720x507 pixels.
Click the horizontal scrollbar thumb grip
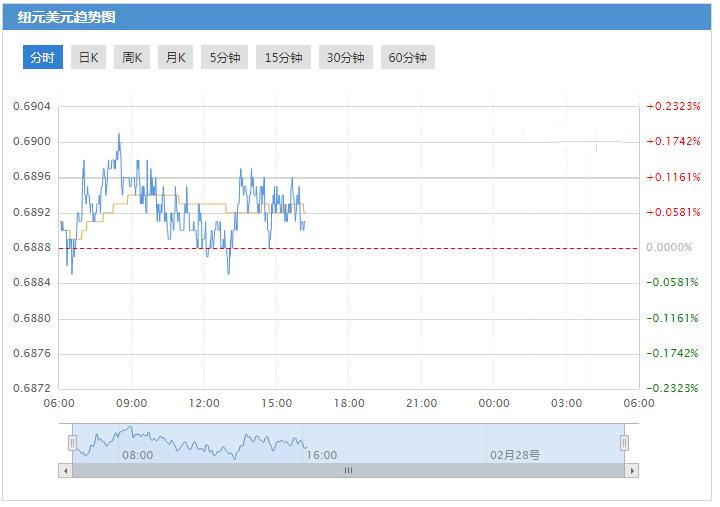pyautogui.click(x=349, y=470)
